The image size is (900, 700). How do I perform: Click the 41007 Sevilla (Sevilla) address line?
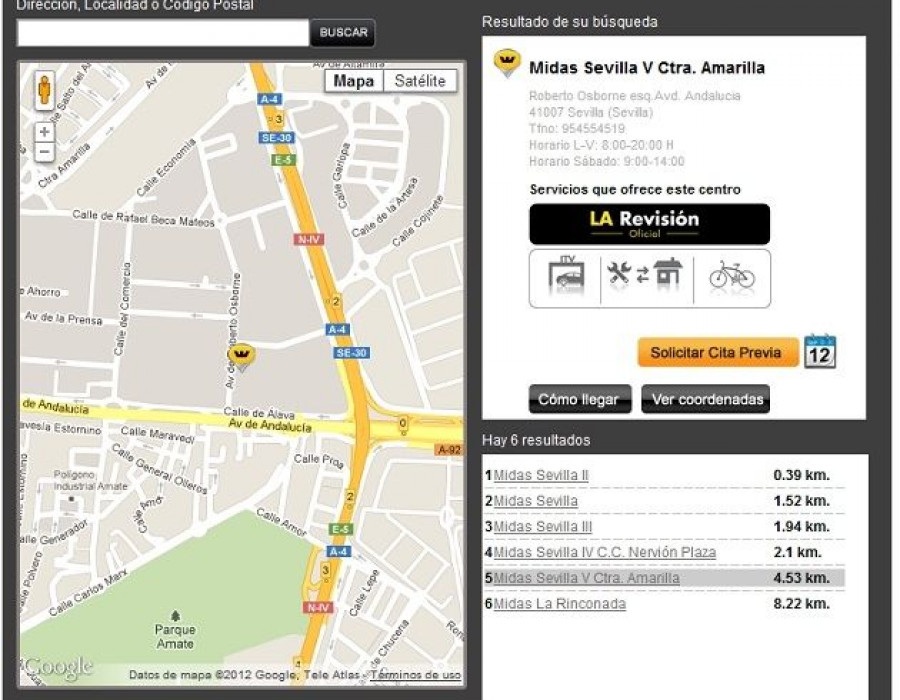pos(591,112)
